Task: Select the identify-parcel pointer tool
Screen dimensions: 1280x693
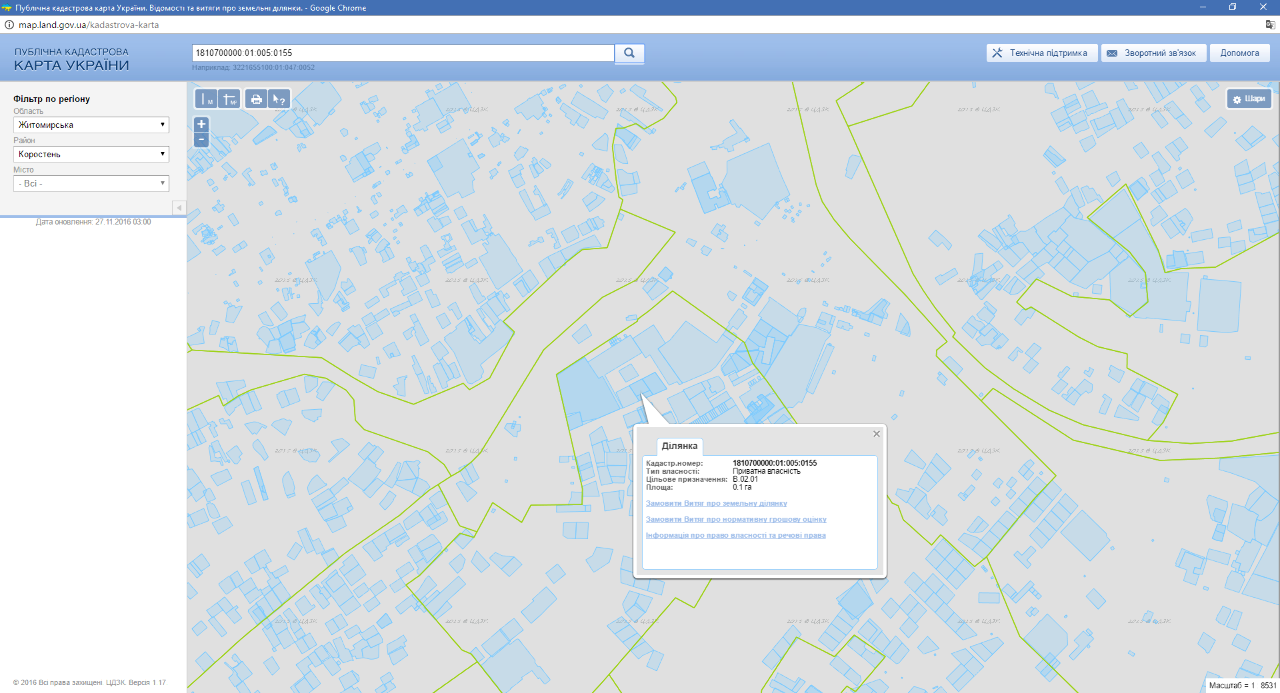Action: (x=279, y=99)
